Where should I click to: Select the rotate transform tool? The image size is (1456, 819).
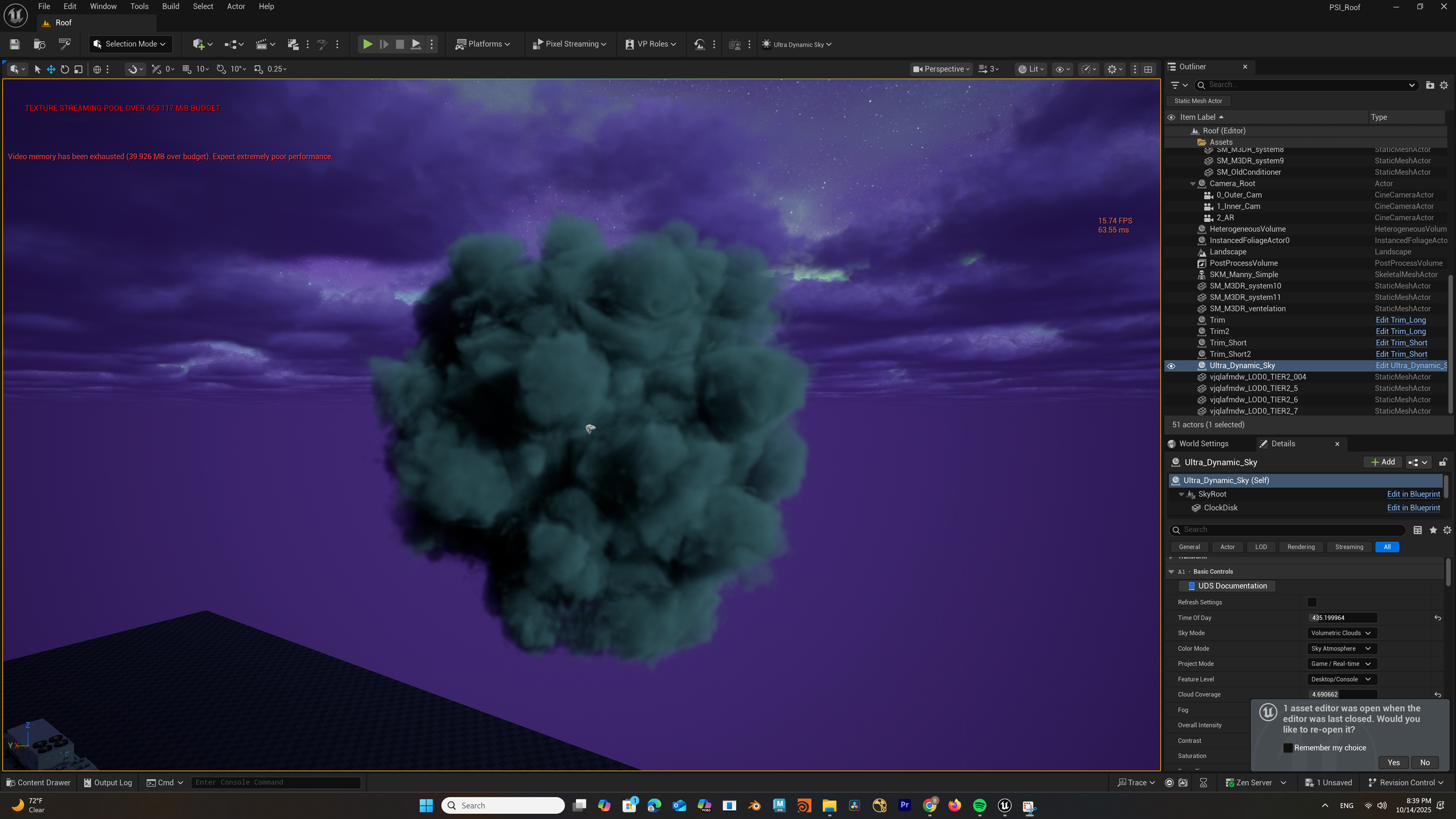65,69
